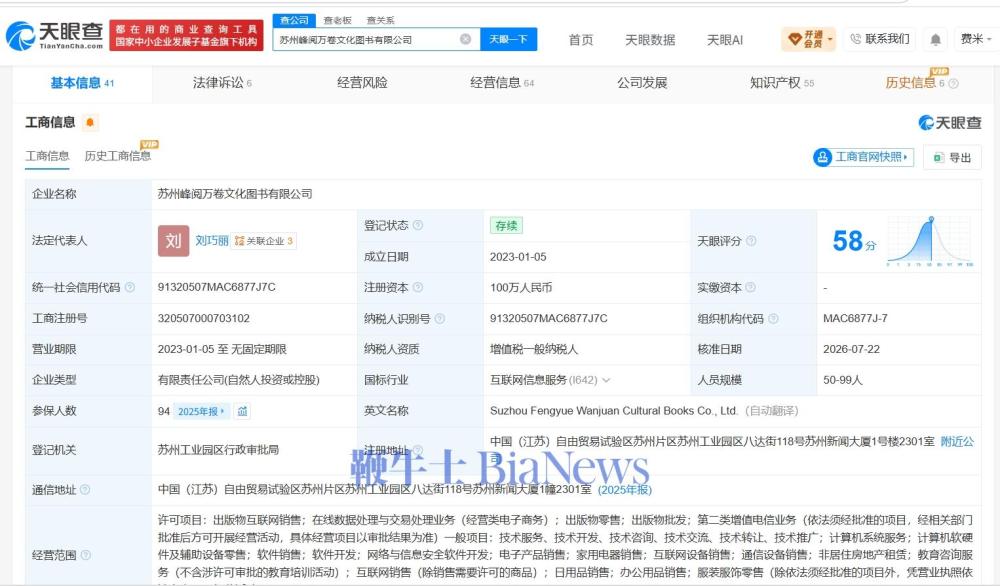Click the help icon next to 历史信息

point(953,84)
